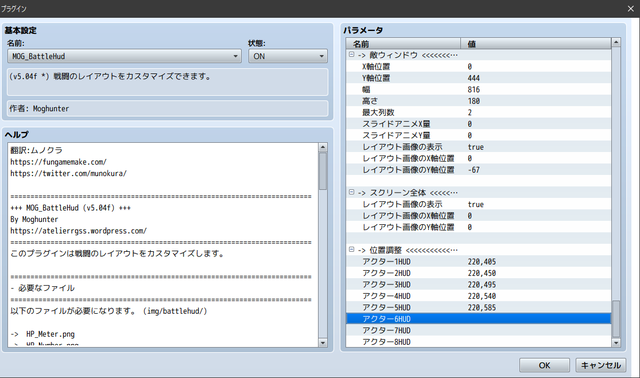Collapse the スクリーン全体 parameter group

351,192
